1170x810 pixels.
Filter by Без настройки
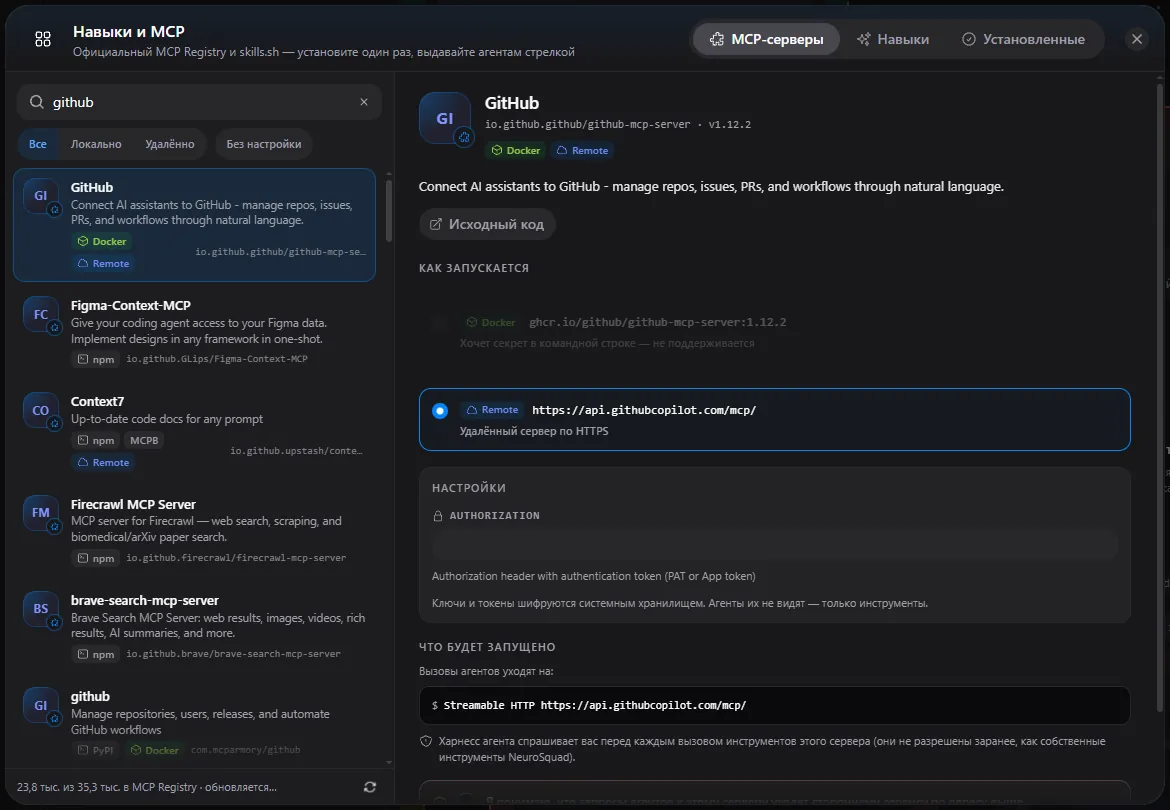pos(264,144)
